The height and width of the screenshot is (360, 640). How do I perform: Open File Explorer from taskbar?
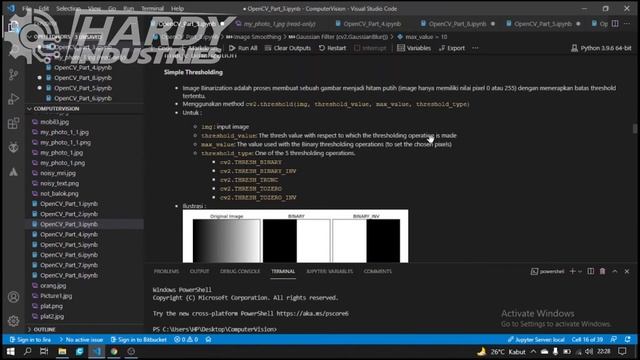tap(62, 351)
